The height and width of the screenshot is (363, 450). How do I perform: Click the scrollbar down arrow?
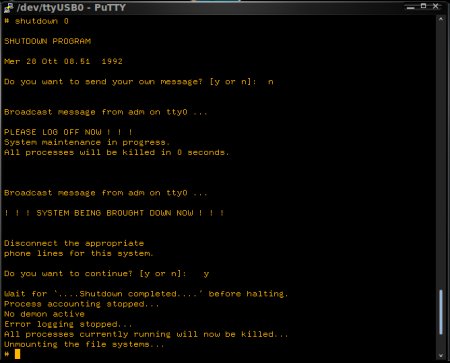pos(441,355)
